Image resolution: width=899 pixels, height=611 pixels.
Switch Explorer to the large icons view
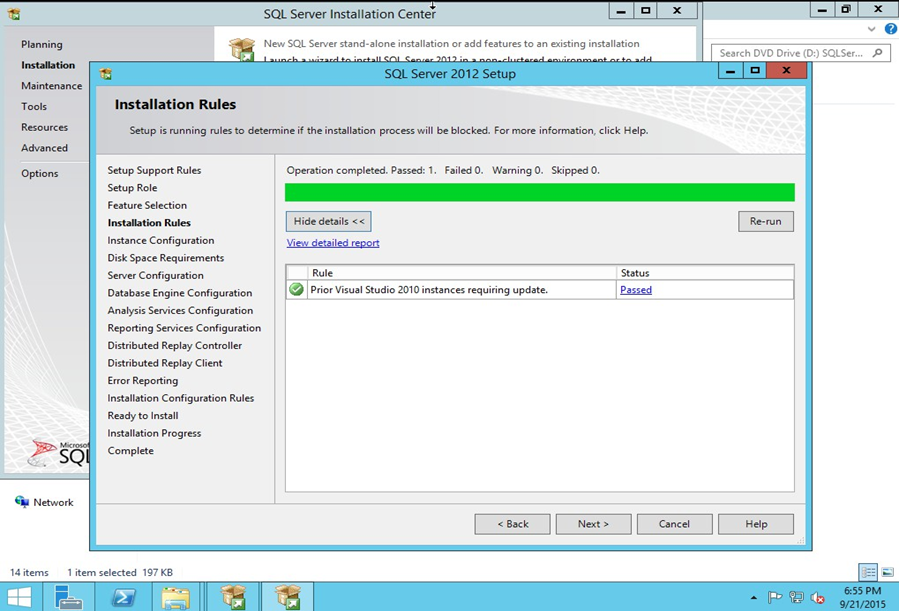click(887, 573)
